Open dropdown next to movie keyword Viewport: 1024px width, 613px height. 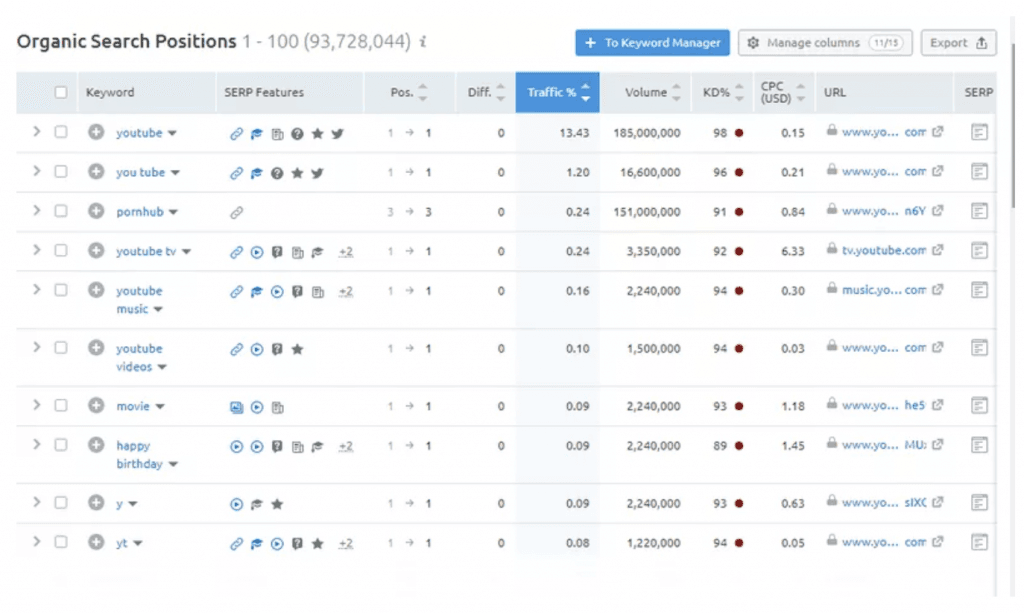click(160, 407)
